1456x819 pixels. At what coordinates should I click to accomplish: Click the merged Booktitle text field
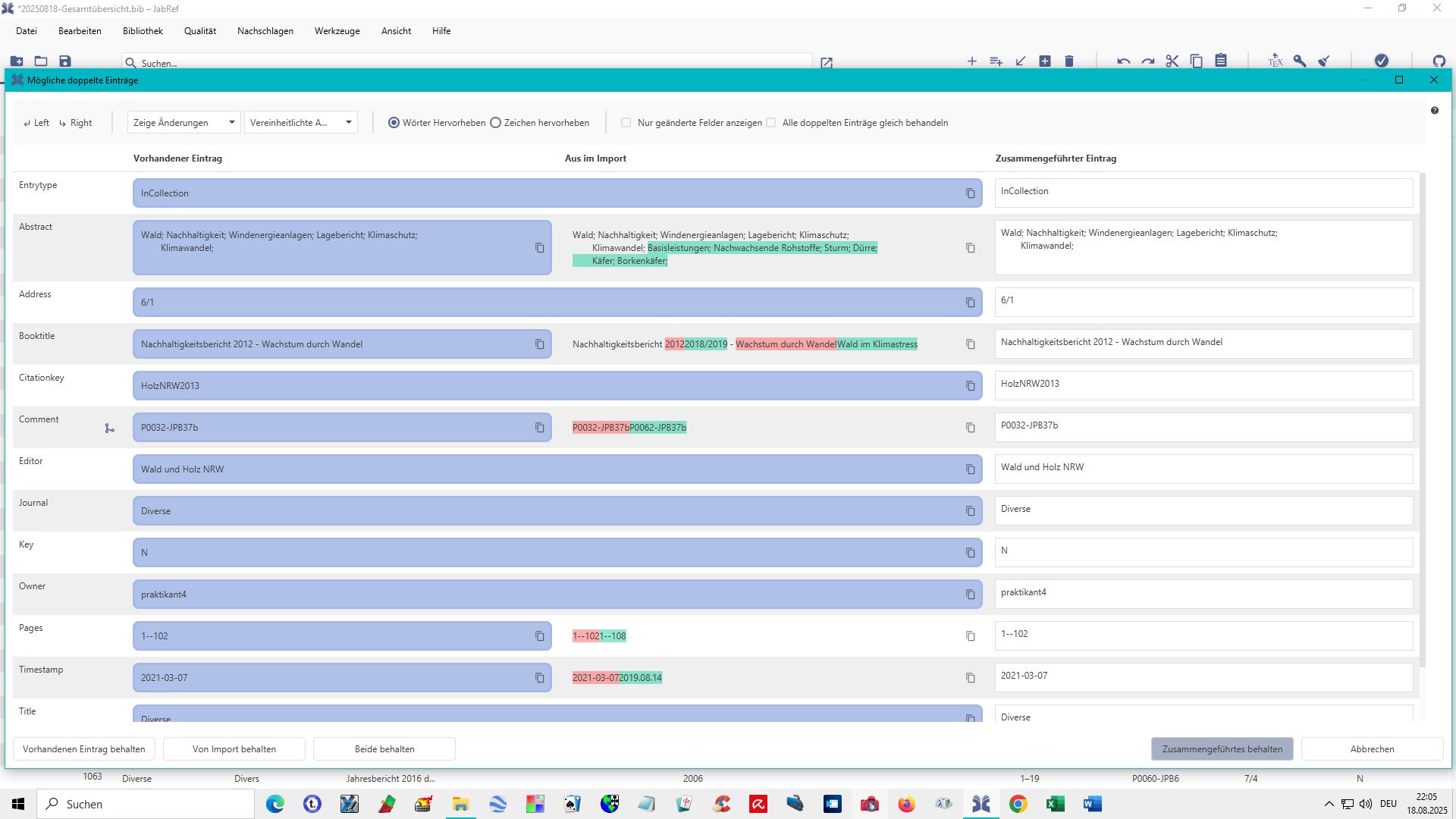pyautogui.click(x=1203, y=343)
